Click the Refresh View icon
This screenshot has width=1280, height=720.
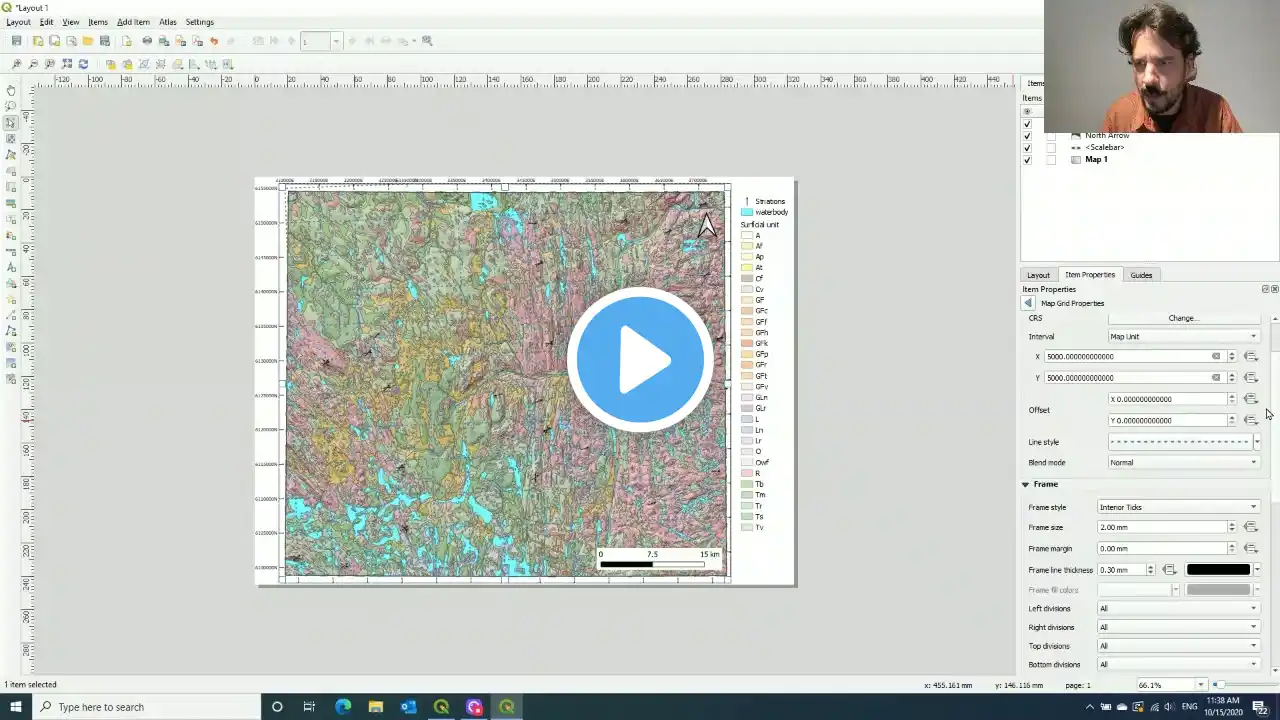tap(83, 64)
